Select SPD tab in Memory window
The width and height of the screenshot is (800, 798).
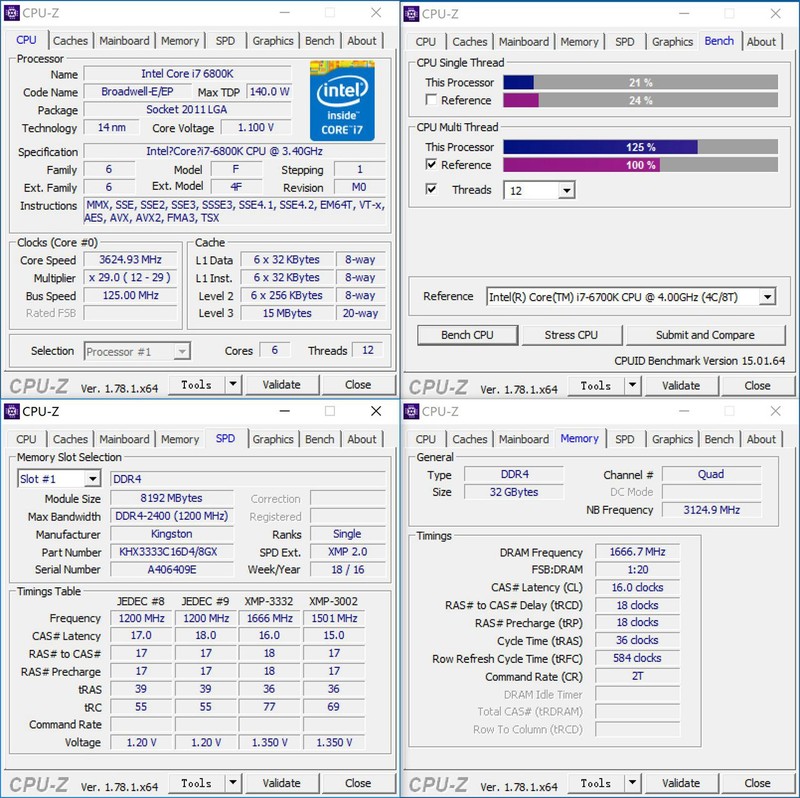click(x=624, y=439)
